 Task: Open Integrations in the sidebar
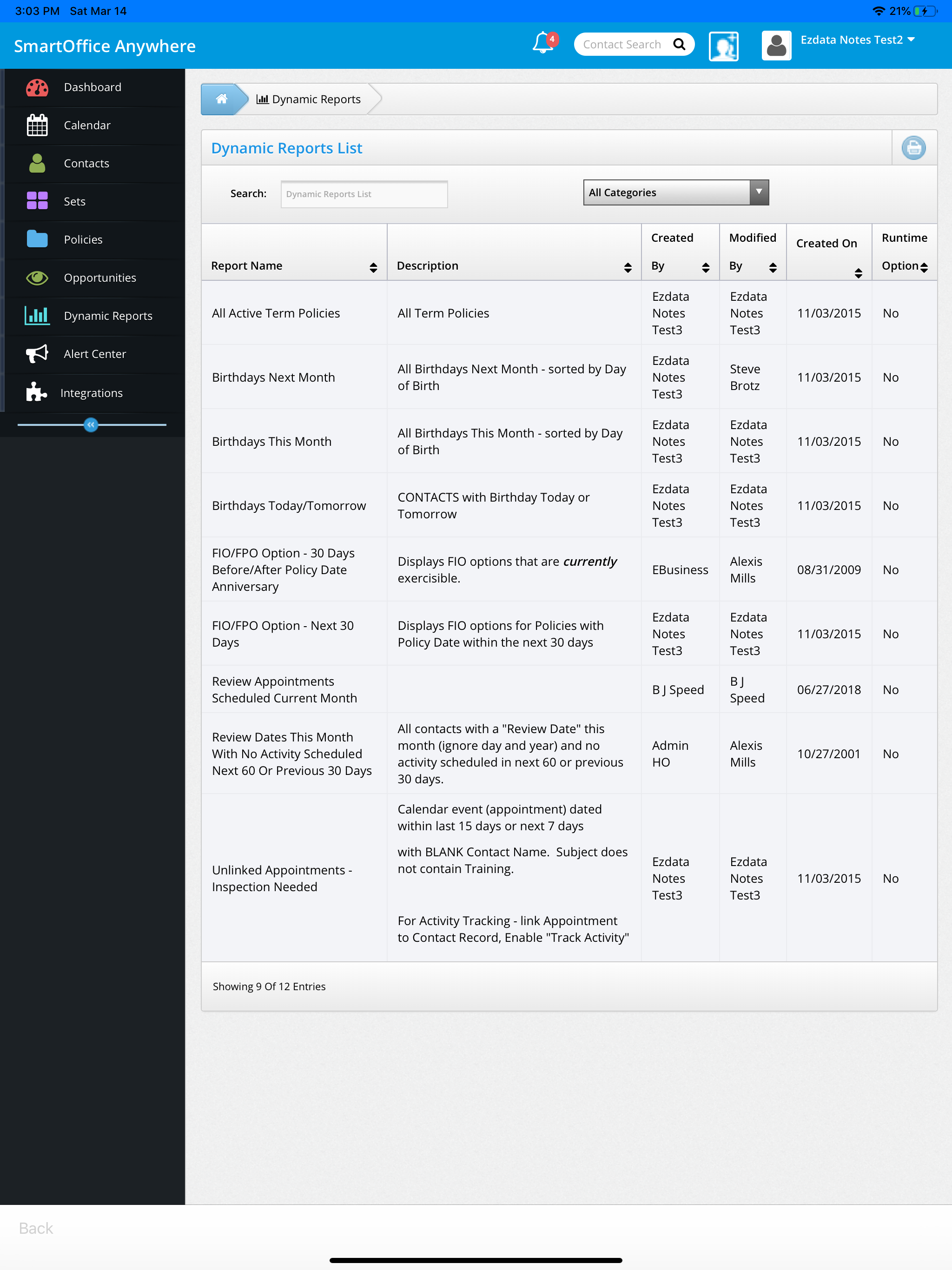[x=93, y=393]
